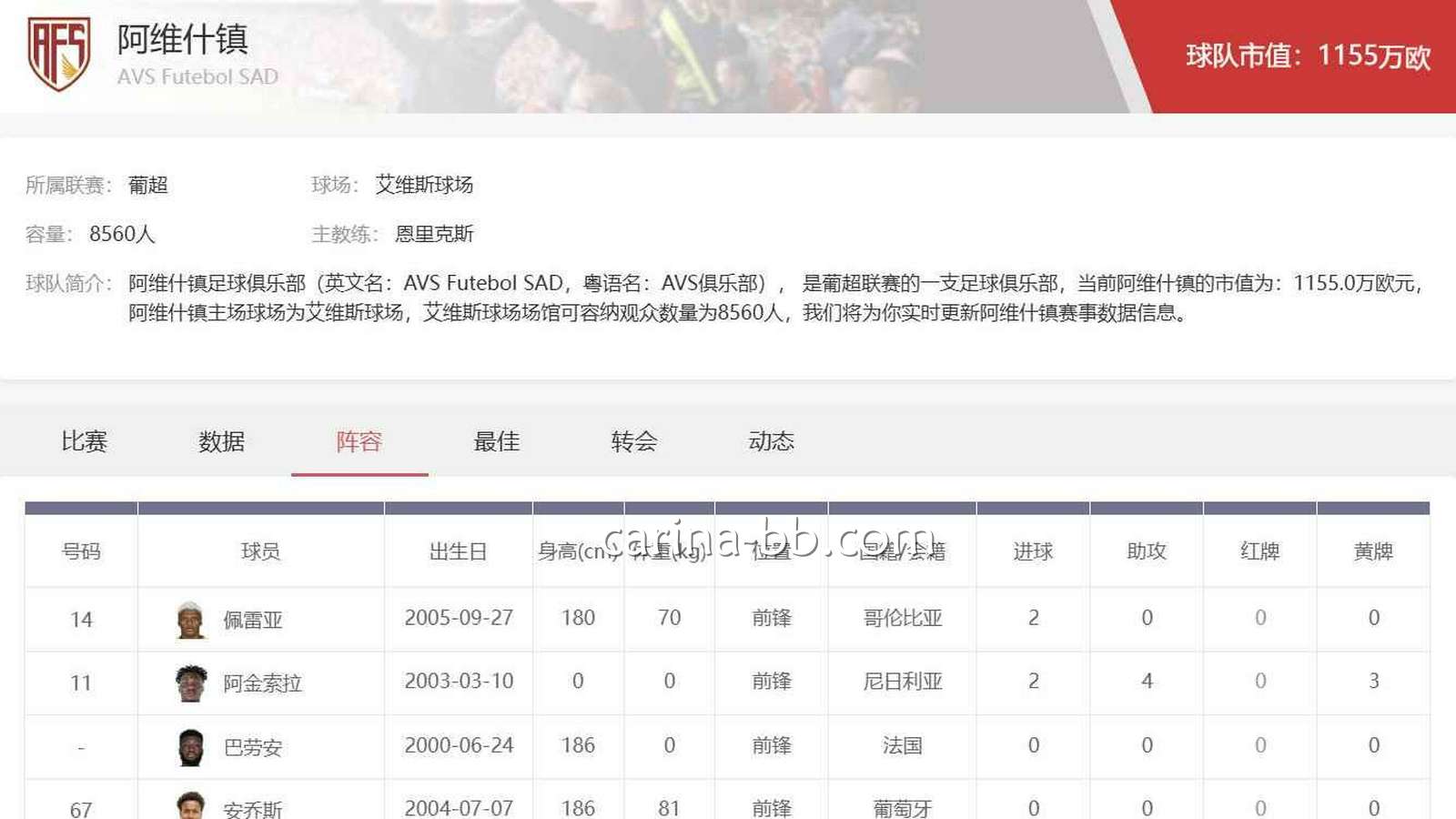Click the AFS club crest logo

click(x=59, y=55)
